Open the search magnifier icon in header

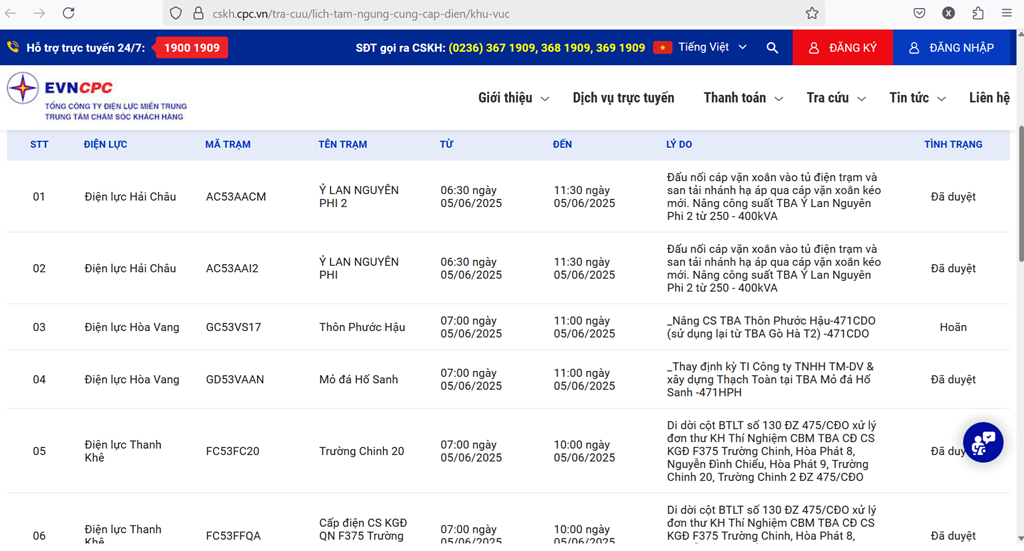(x=772, y=48)
